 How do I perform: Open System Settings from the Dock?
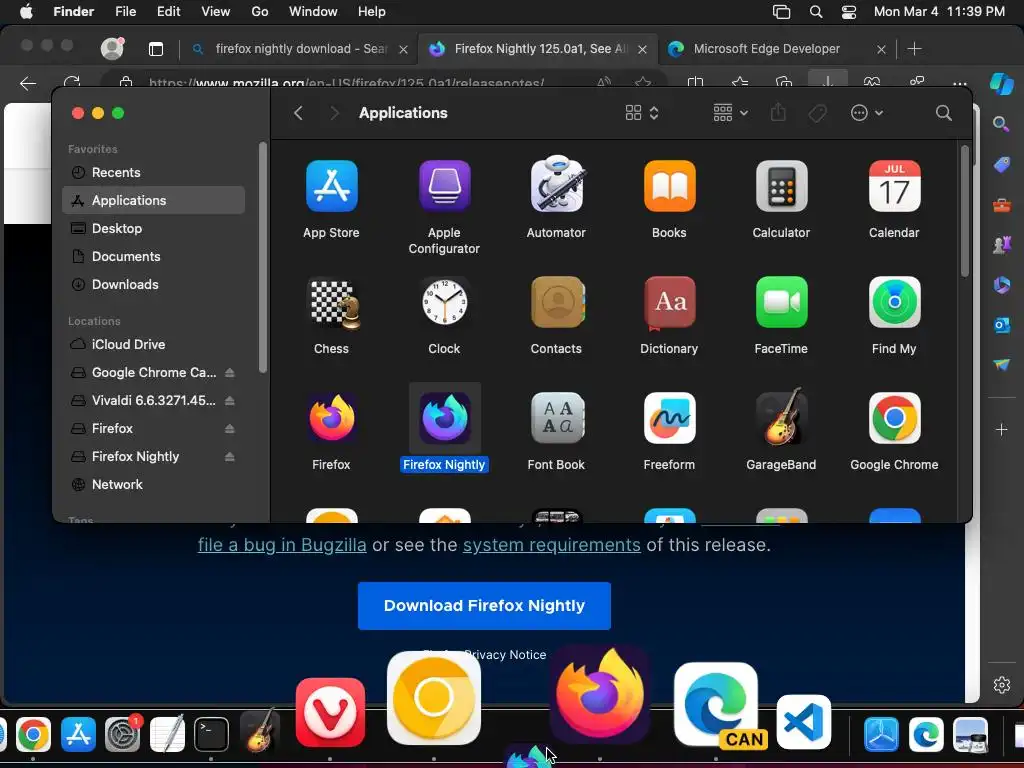coord(123,734)
